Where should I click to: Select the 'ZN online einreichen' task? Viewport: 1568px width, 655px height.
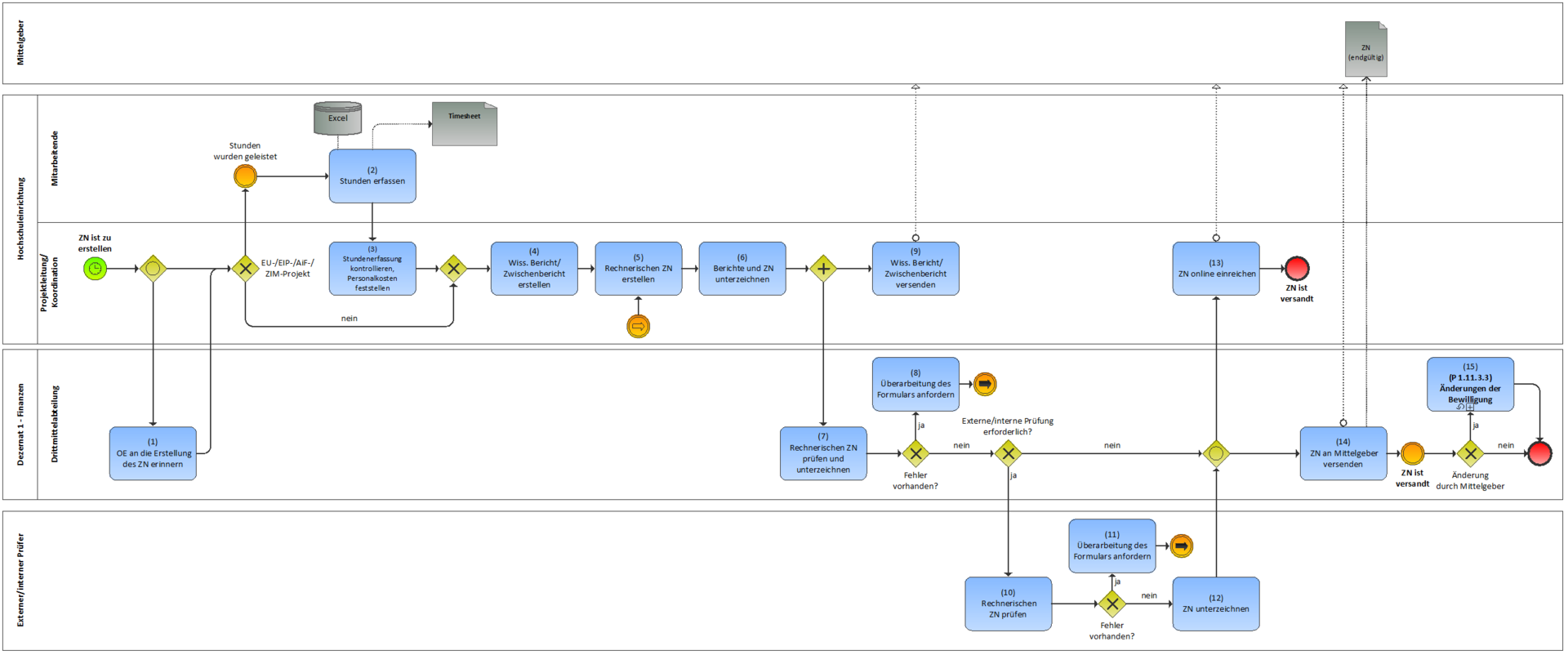coord(1216,269)
